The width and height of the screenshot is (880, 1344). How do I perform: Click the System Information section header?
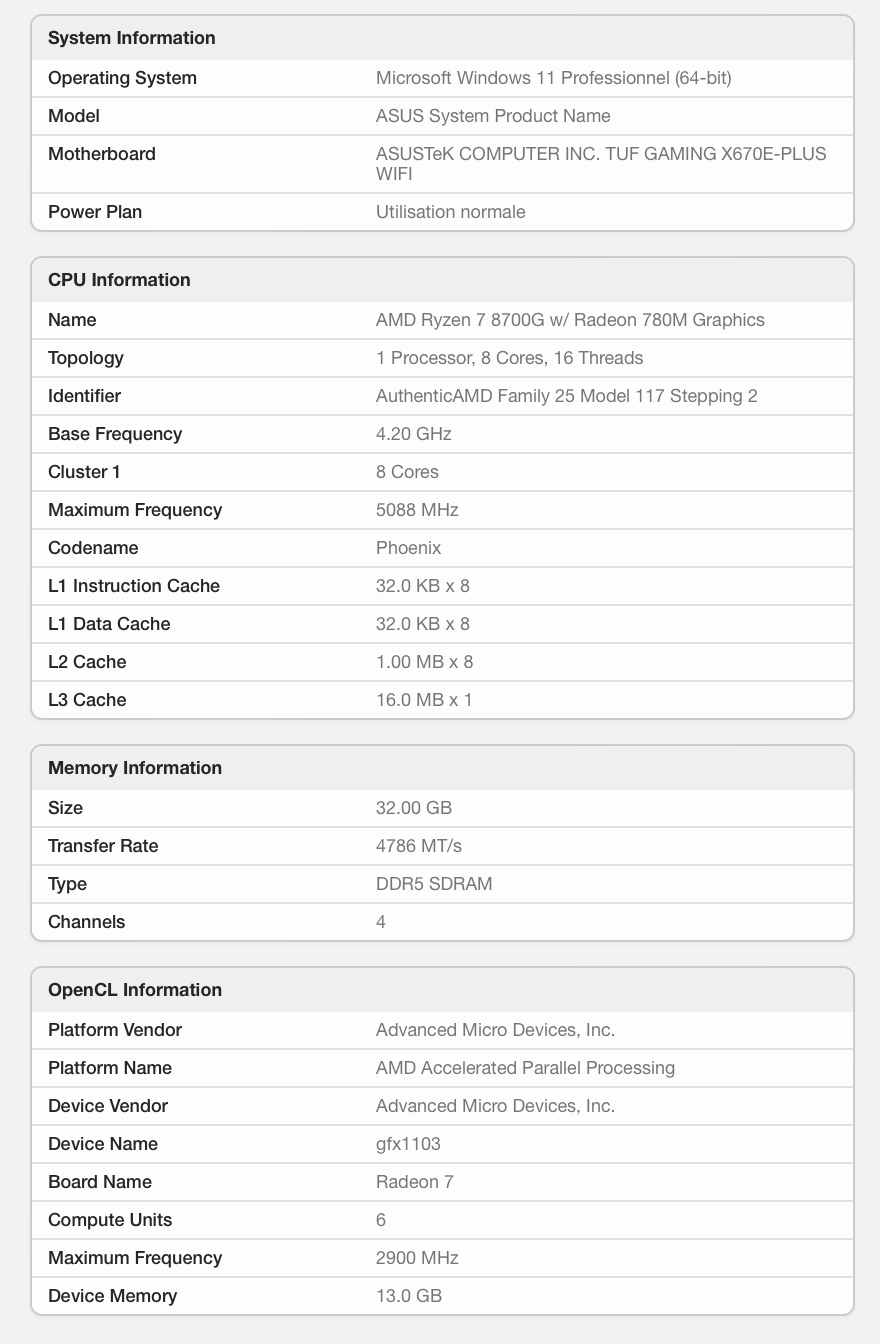tap(131, 38)
